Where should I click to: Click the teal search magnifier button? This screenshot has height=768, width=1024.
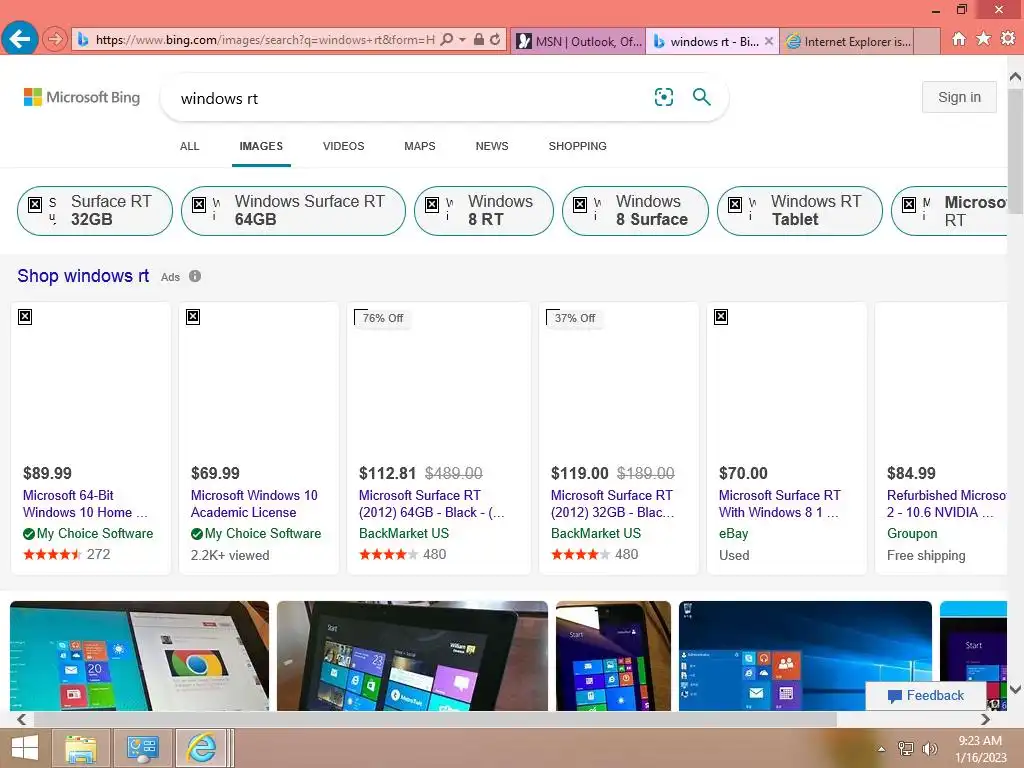(701, 97)
